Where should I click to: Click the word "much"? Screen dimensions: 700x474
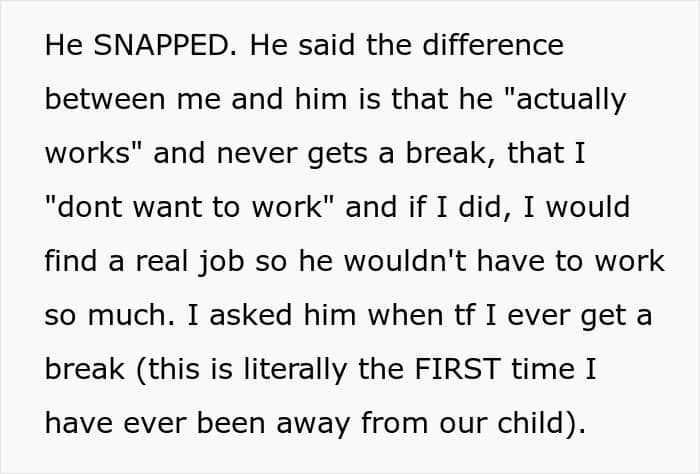click(129, 315)
